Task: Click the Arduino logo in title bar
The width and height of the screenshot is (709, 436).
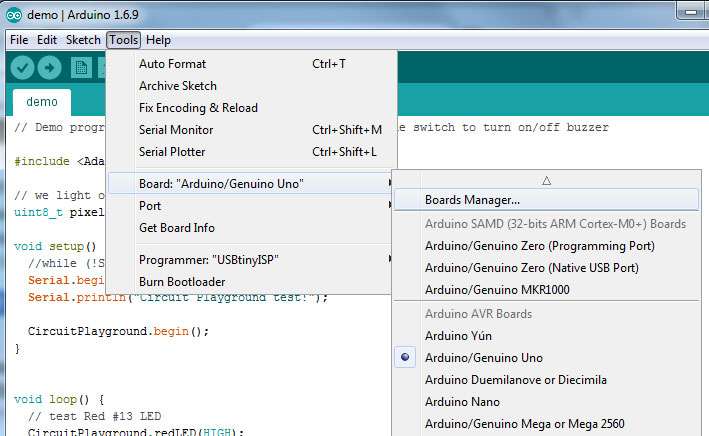Action: click(13, 12)
